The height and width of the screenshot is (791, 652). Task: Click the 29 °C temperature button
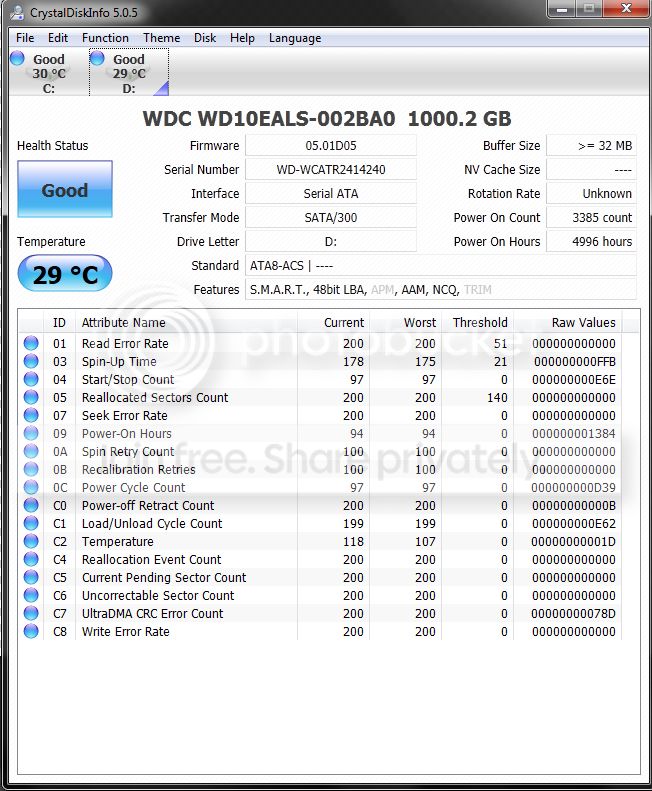pyautogui.click(x=65, y=273)
